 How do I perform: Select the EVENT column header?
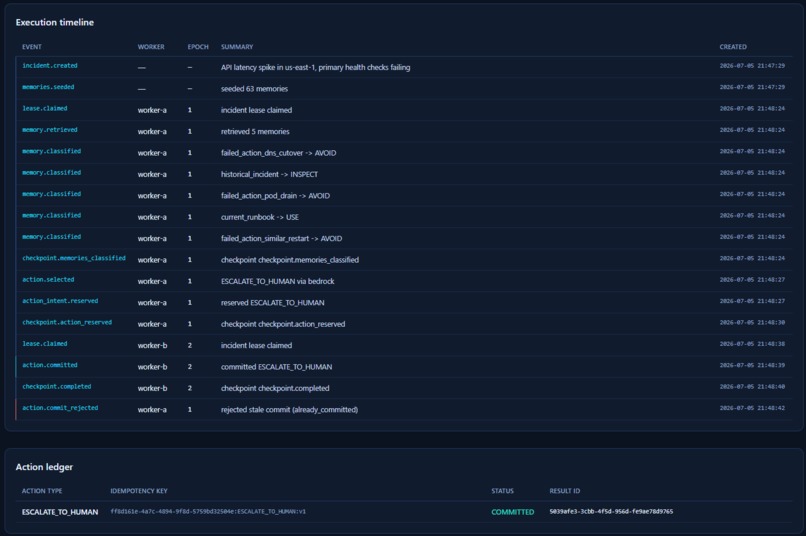[32, 47]
